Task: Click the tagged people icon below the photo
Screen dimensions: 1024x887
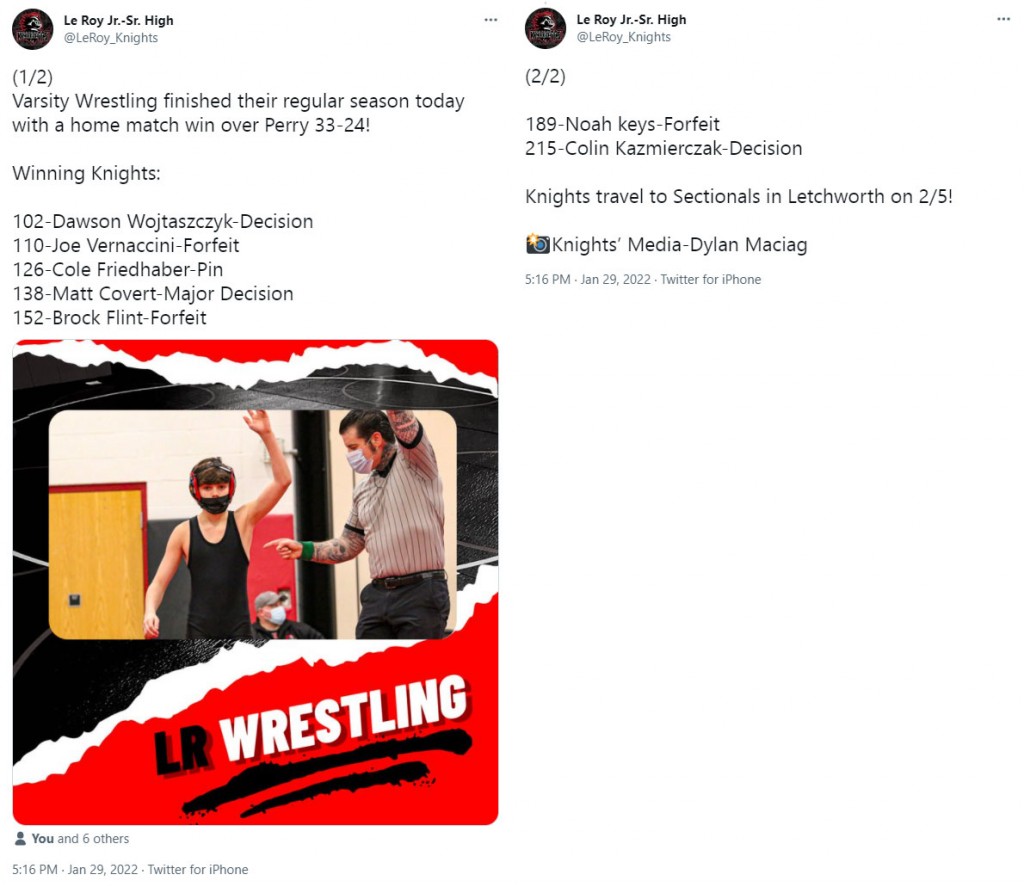Action: (20, 838)
